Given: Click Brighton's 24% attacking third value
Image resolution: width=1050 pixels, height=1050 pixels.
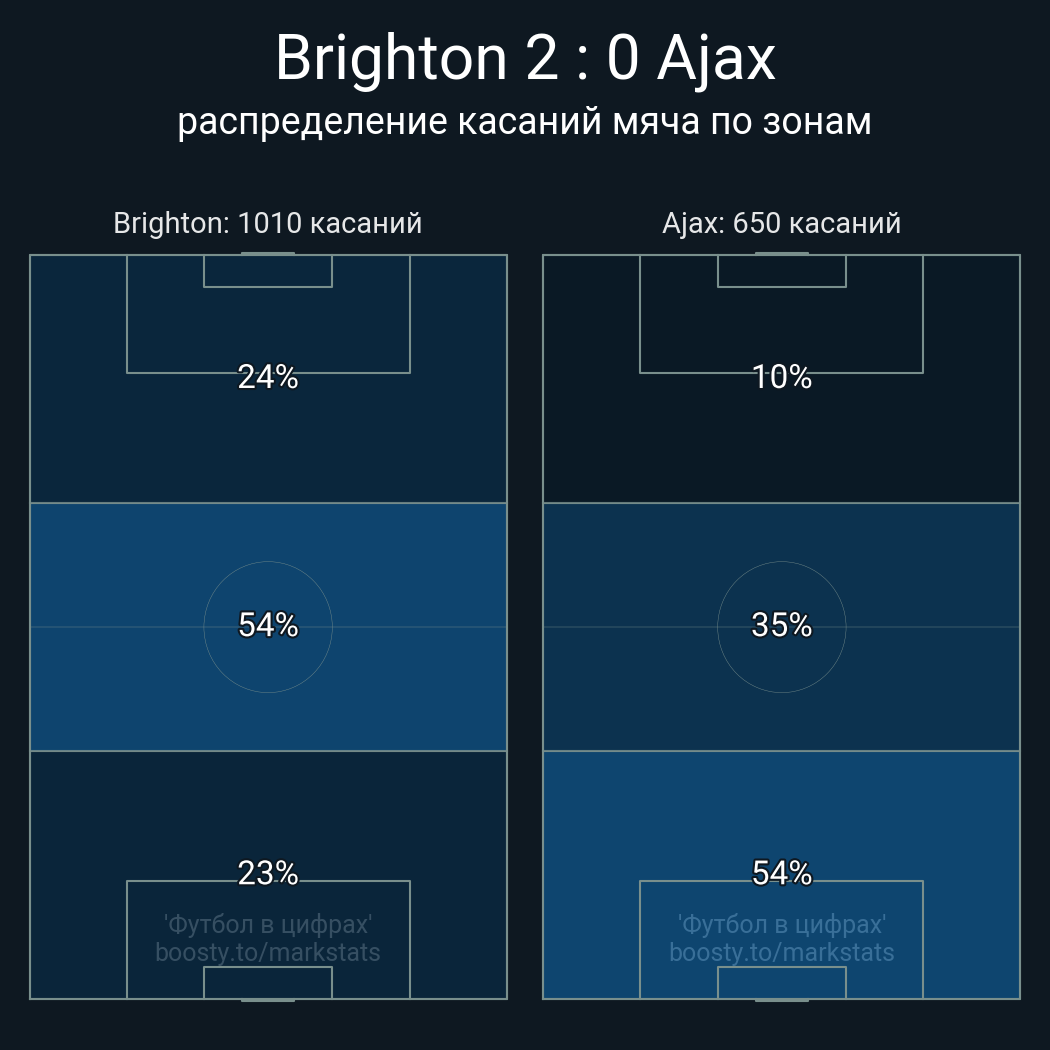Looking at the screenshot, I should [268, 377].
